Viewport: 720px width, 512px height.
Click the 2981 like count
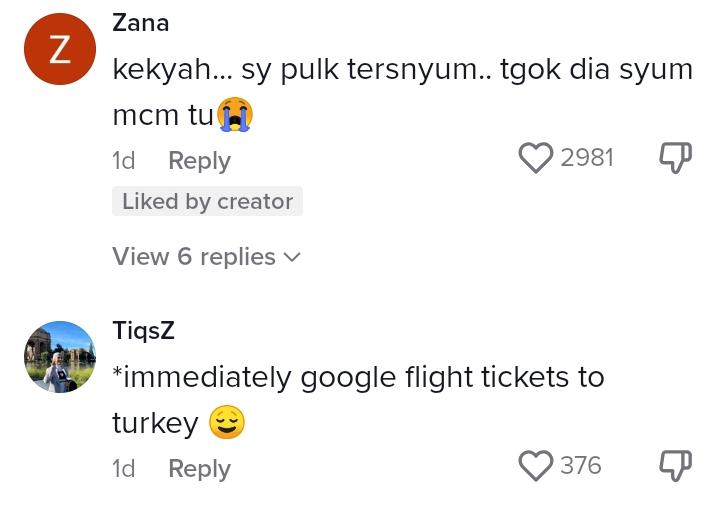pos(587,158)
